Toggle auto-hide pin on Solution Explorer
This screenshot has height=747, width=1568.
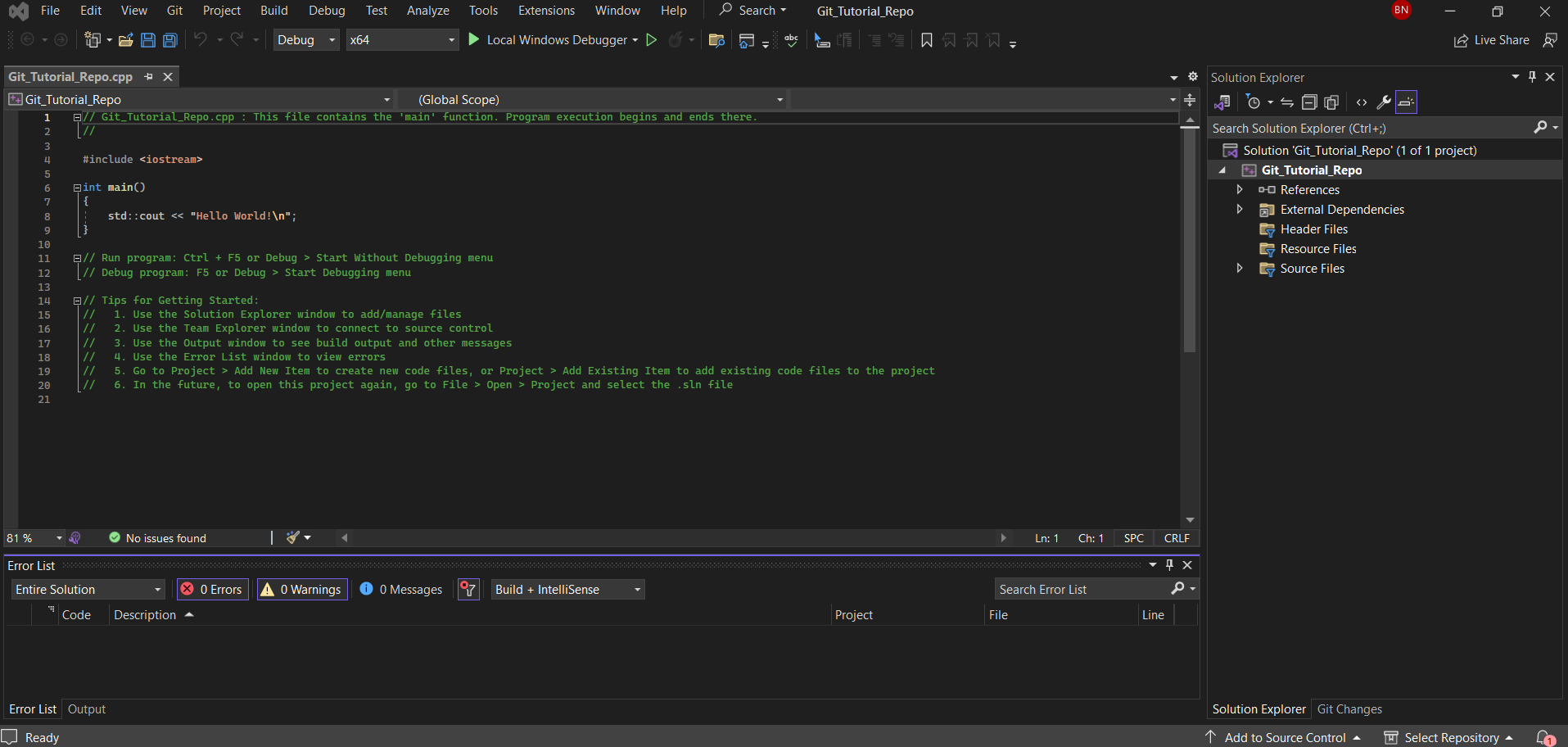tap(1533, 76)
